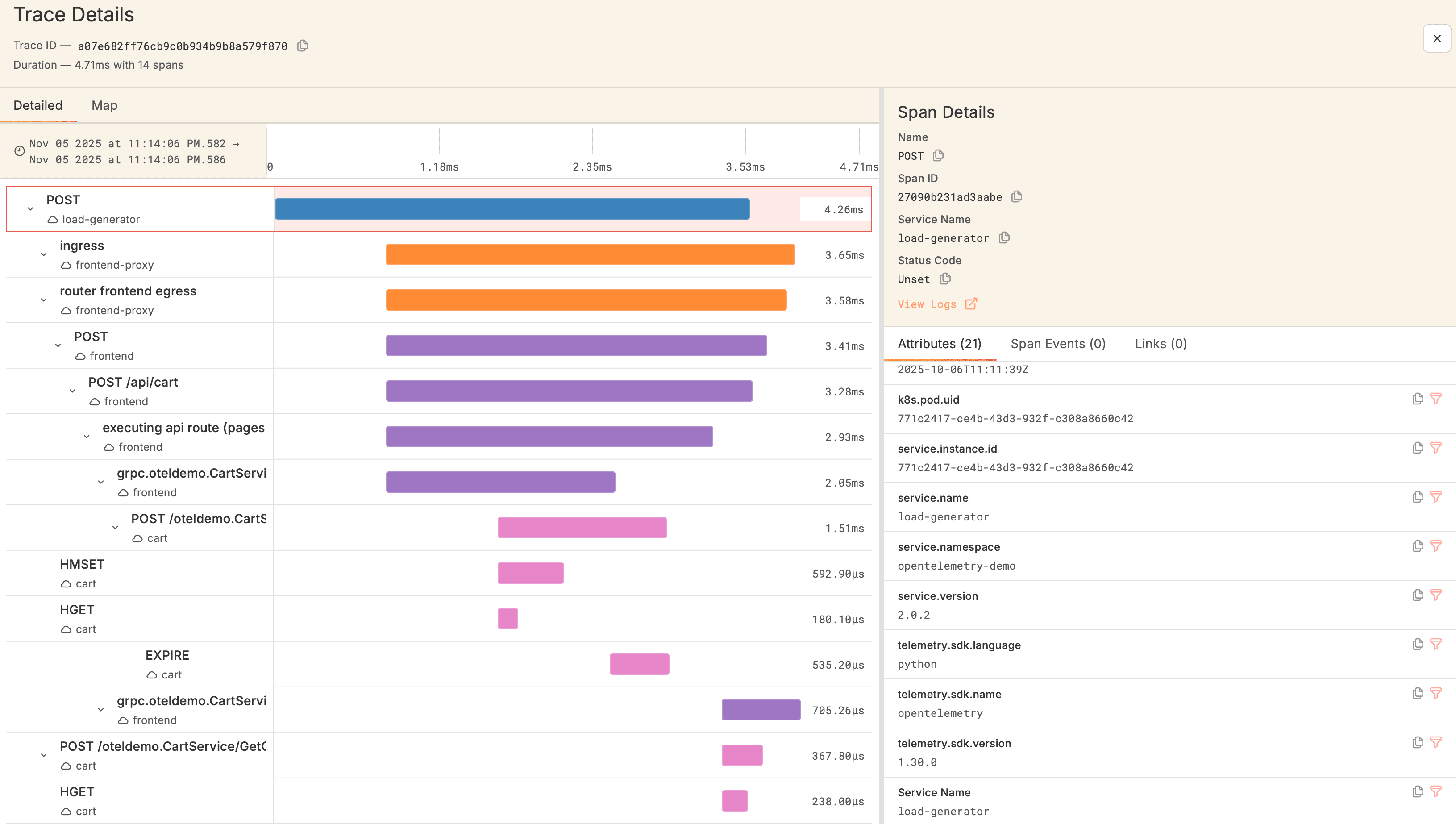The image size is (1456, 824).
Task: Copy the load-generator Service Name in Span Details
Action: coord(1004,237)
